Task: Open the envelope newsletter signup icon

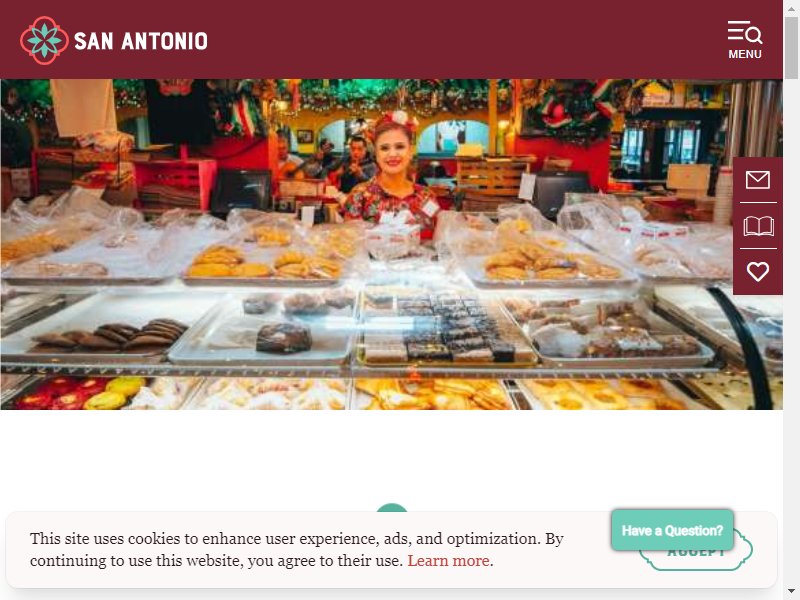Action: click(758, 180)
